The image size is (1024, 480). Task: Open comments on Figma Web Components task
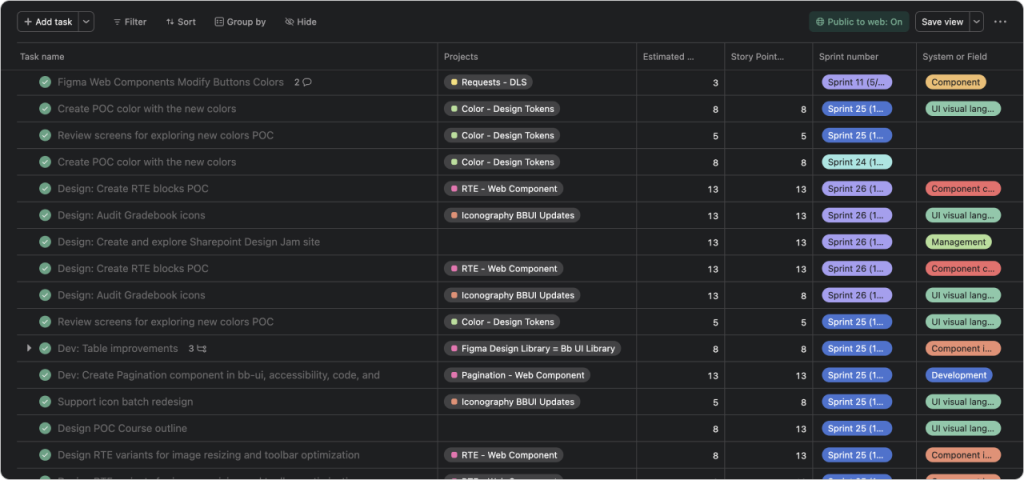[x=307, y=82]
